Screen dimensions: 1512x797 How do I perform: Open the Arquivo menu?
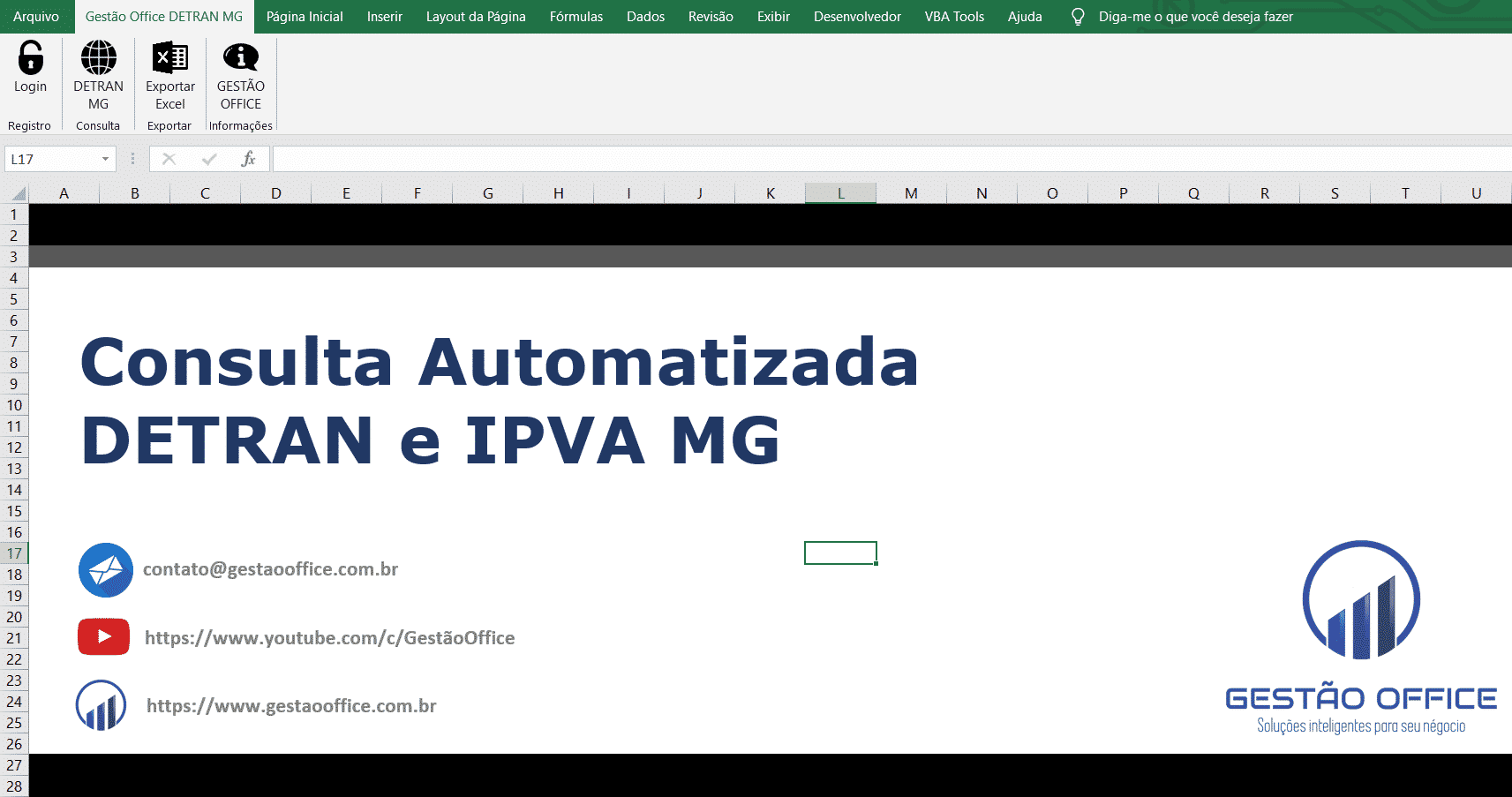point(36,17)
